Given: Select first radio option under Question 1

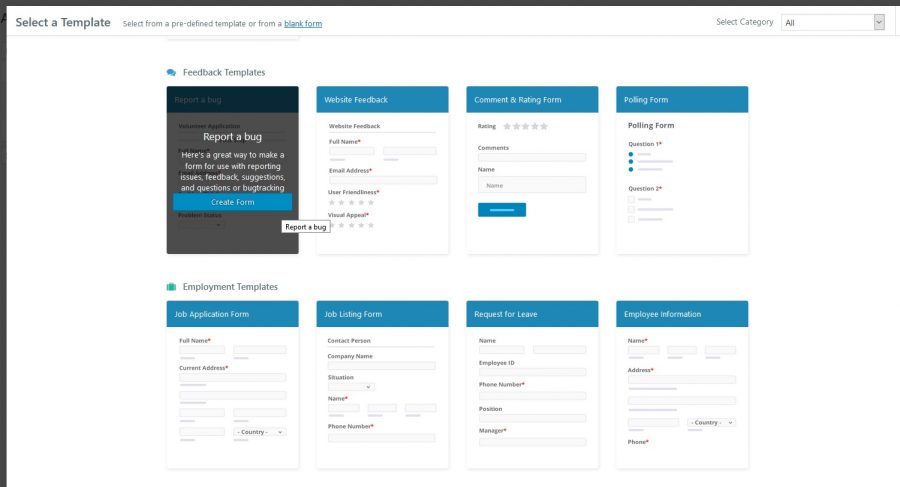Looking at the screenshot, I should click(631, 154).
